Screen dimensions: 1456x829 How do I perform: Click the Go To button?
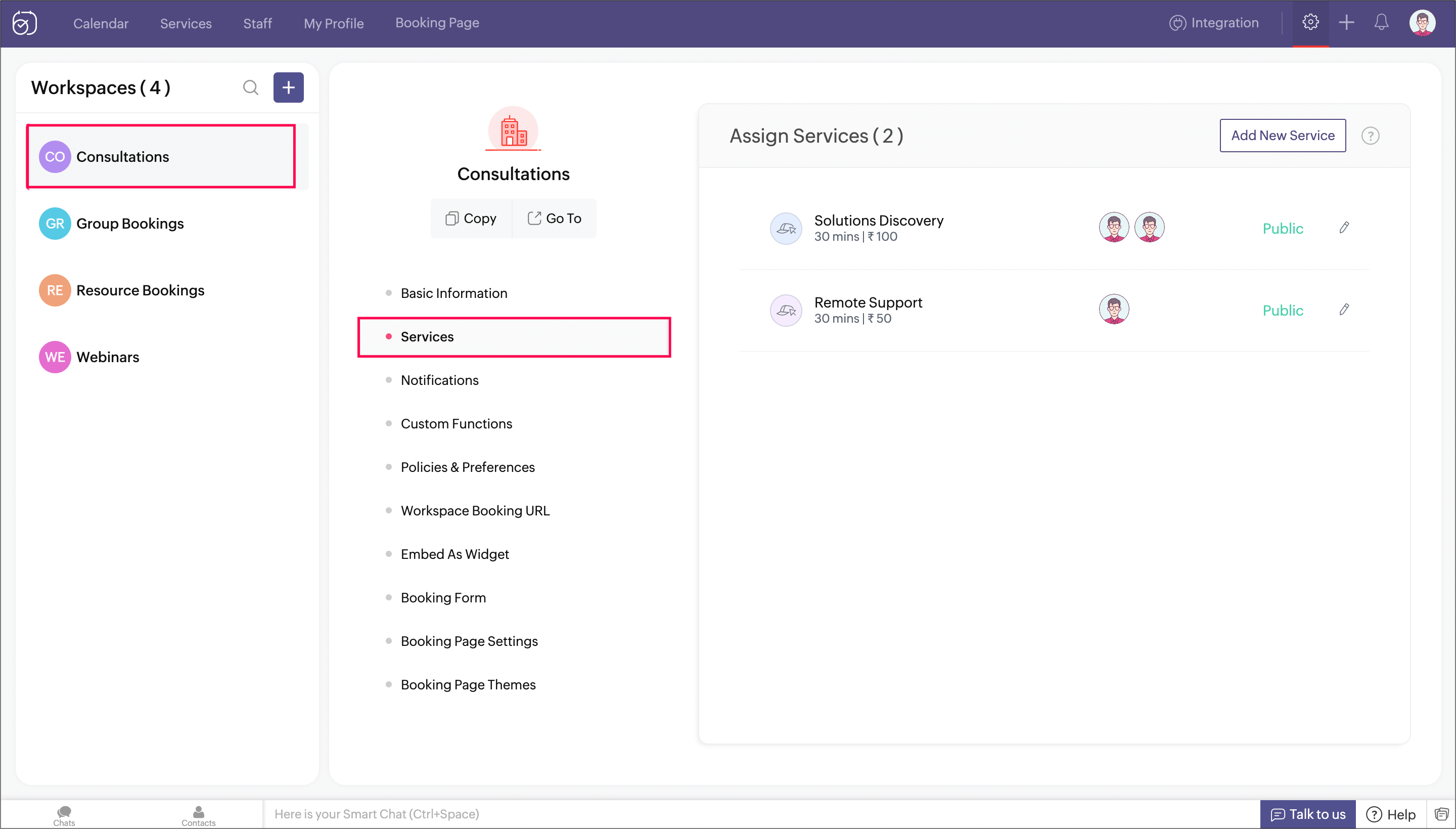click(555, 218)
